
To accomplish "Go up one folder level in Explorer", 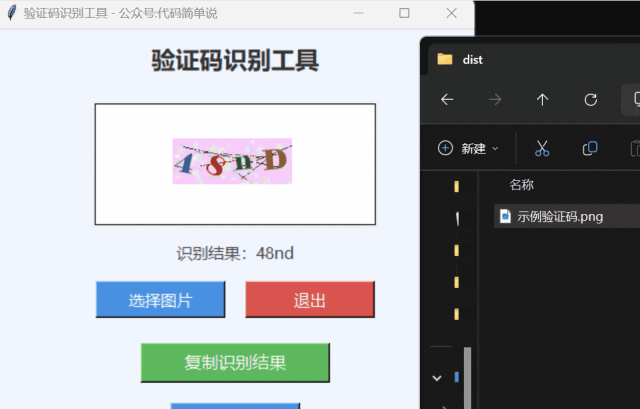I will 542,99.
